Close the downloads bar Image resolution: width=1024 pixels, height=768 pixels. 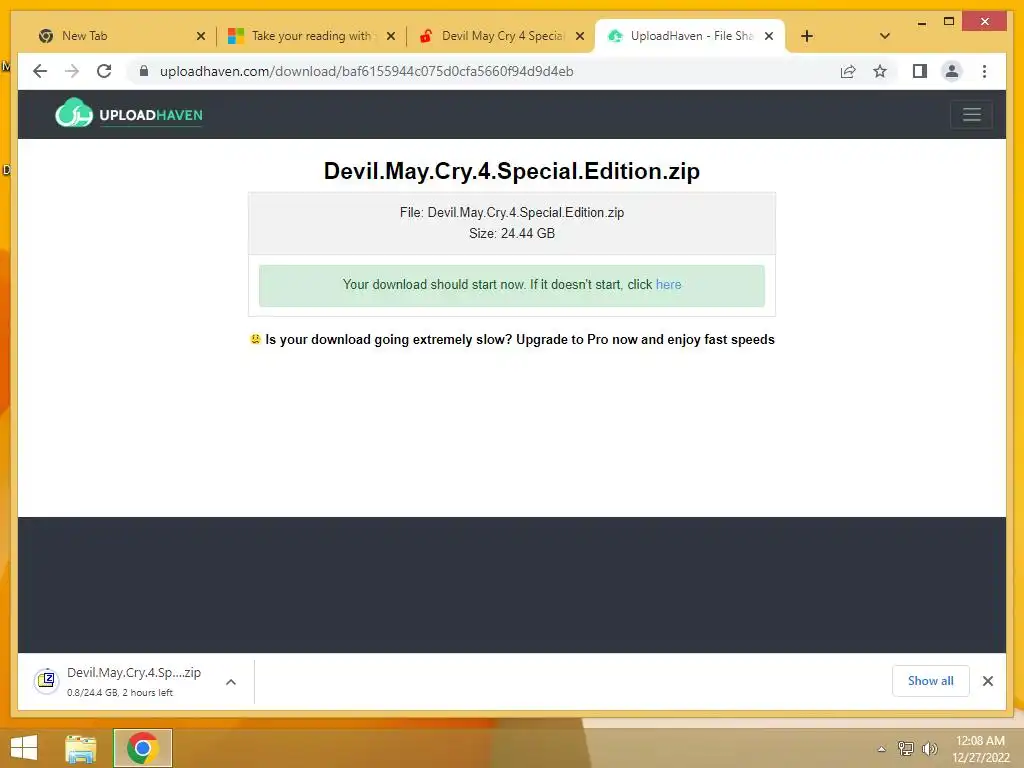tap(988, 681)
